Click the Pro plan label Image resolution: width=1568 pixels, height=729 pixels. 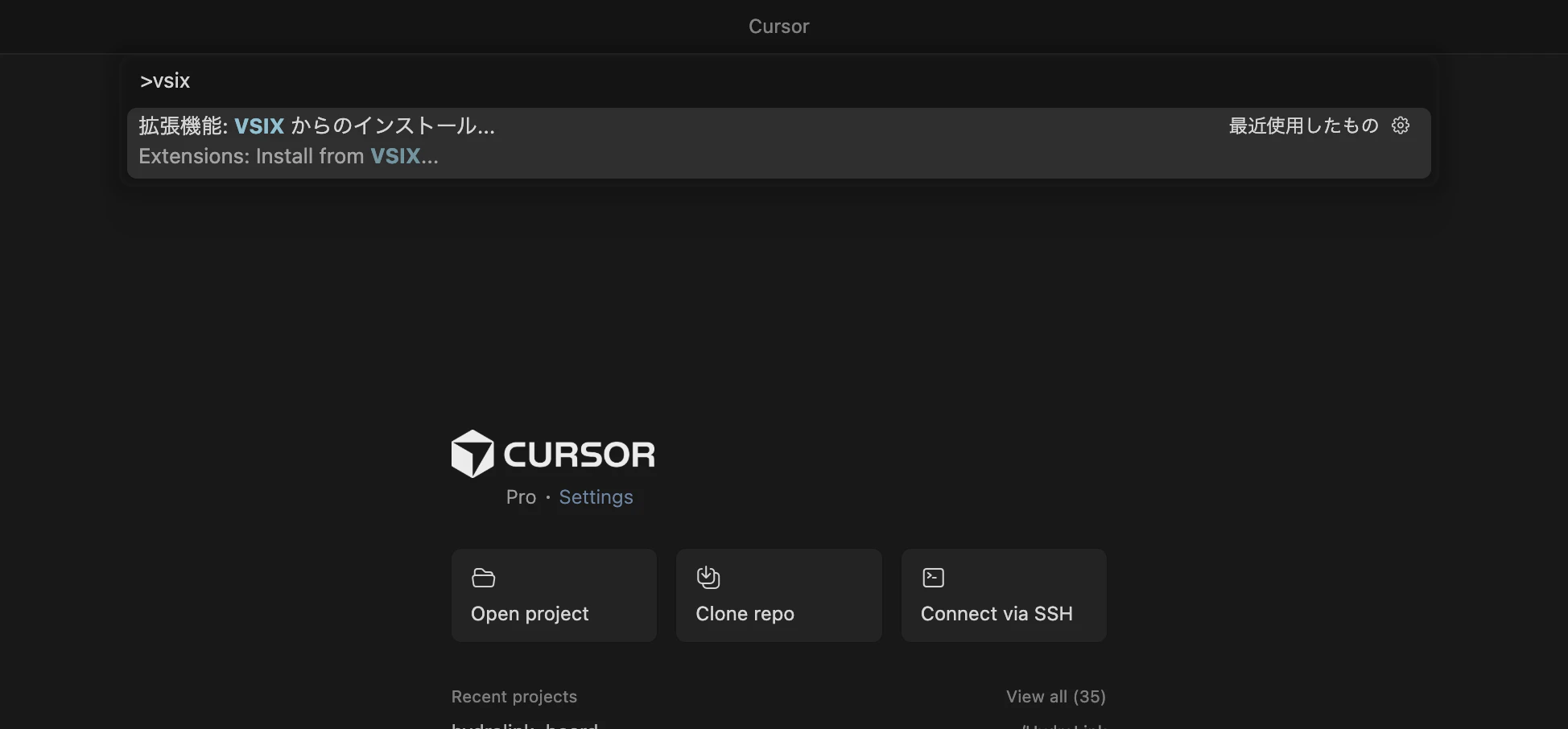521,497
